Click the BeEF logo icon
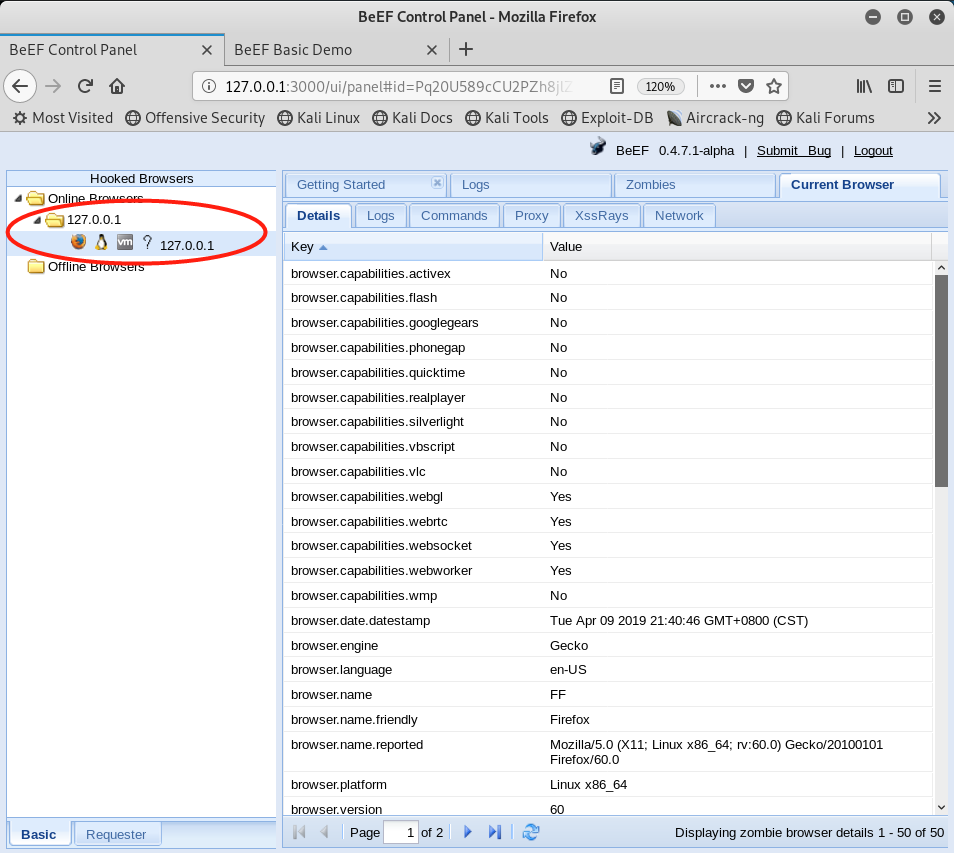The image size is (954, 853). click(x=598, y=147)
